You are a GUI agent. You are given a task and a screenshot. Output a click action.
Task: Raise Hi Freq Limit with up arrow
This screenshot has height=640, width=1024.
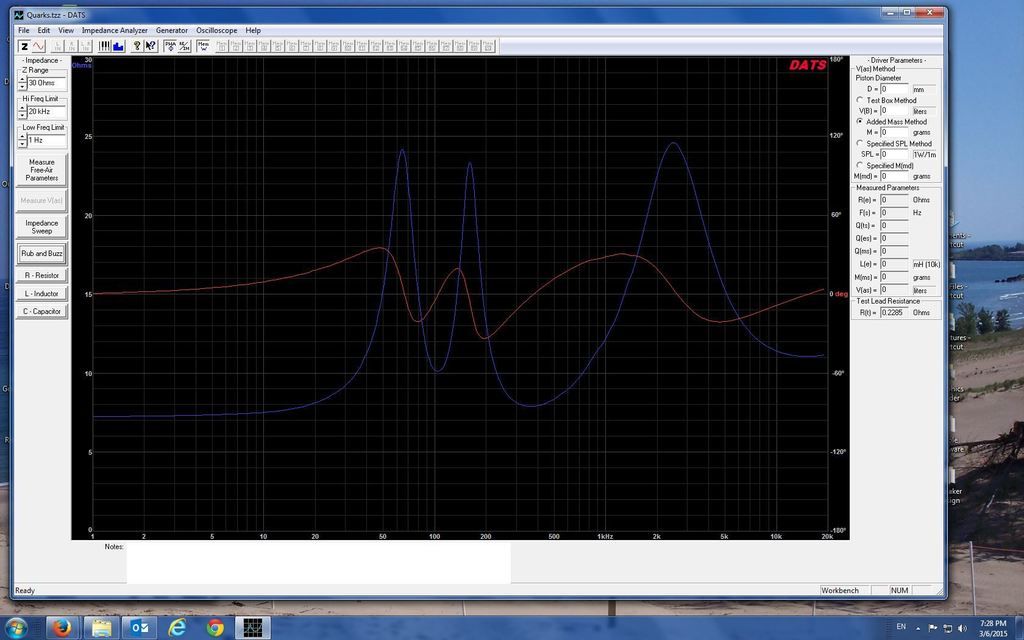pyautogui.click(x=22, y=108)
